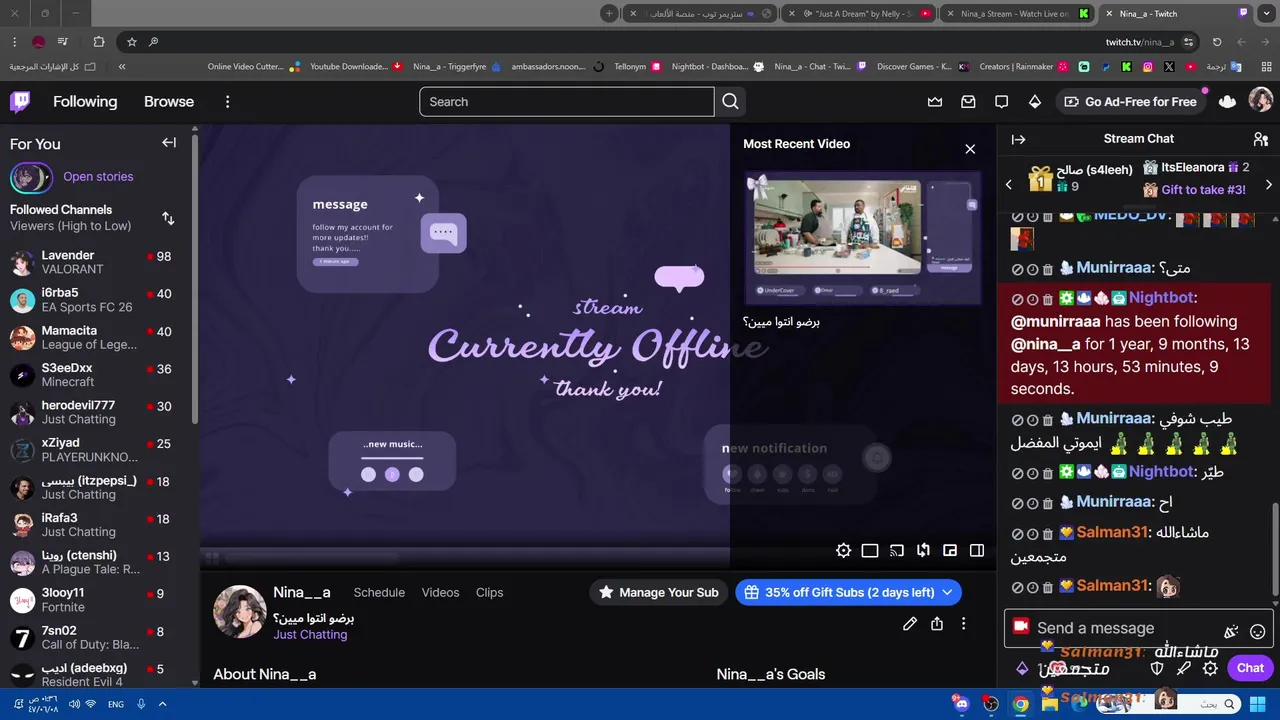
Task: Toggle picture-in-picture mini player
Action: click(950, 551)
